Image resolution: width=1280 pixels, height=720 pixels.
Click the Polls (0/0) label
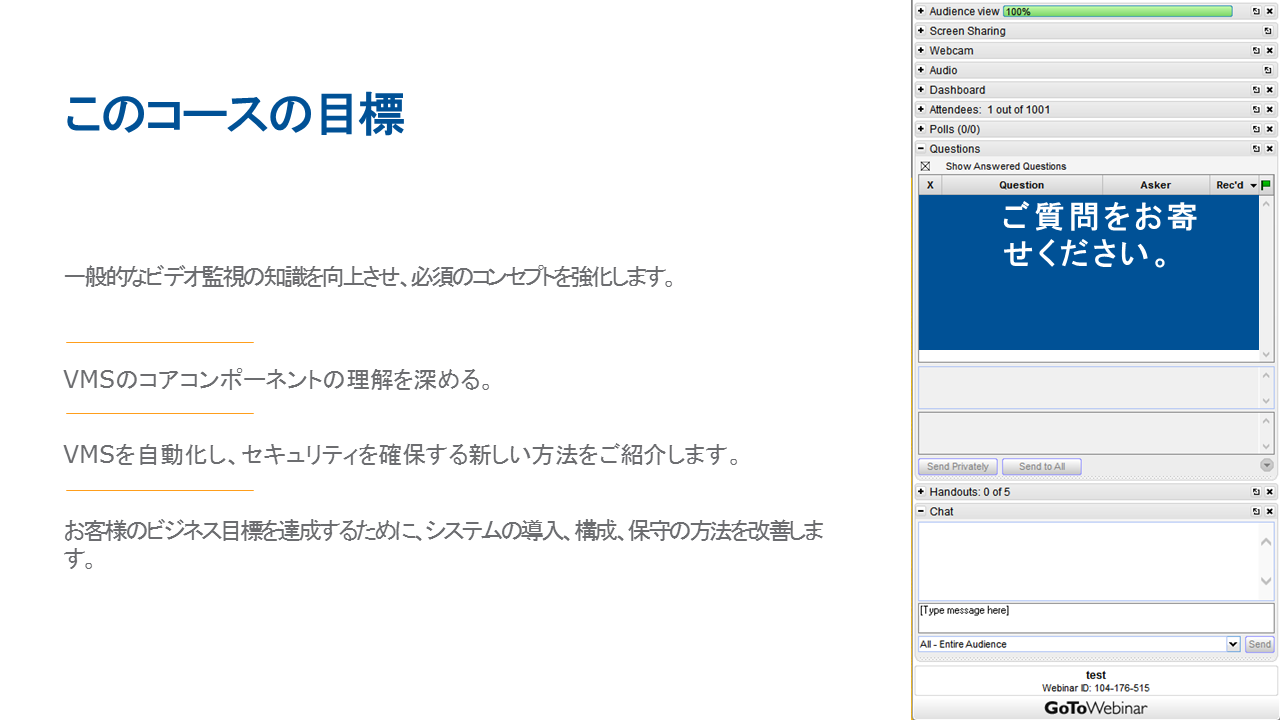pos(955,129)
